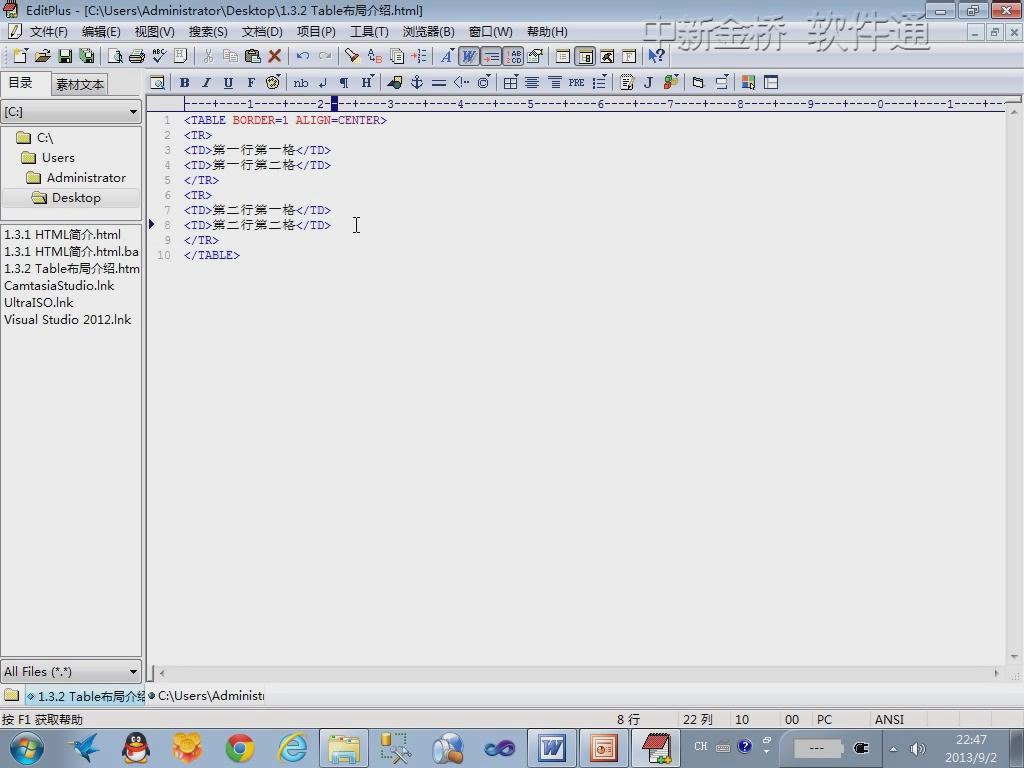1024x768 pixels.
Task: Open the 工具(T) menu
Action: click(x=369, y=31)
